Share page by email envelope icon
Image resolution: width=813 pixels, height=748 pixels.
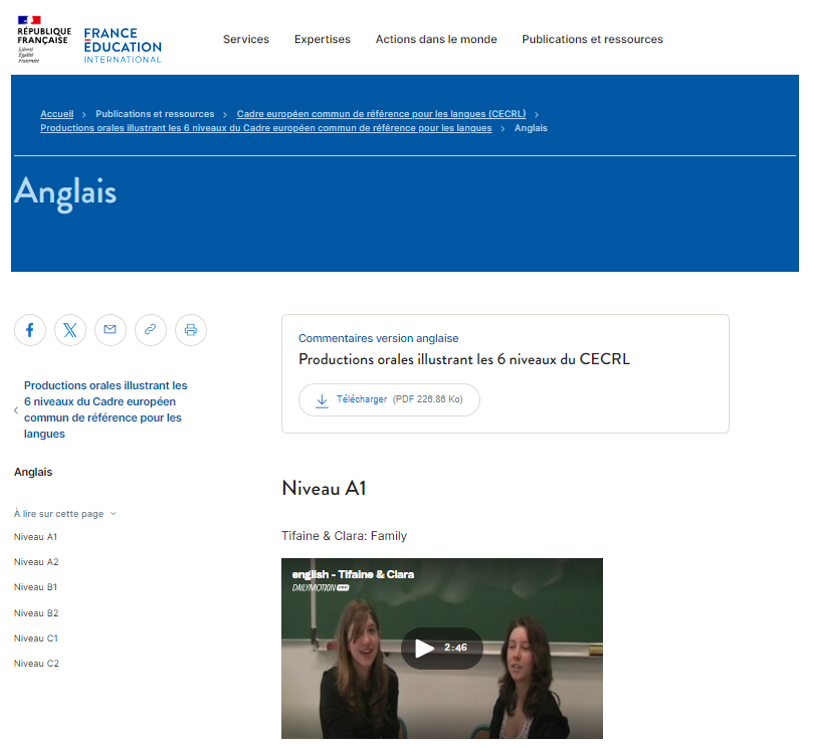110,330
